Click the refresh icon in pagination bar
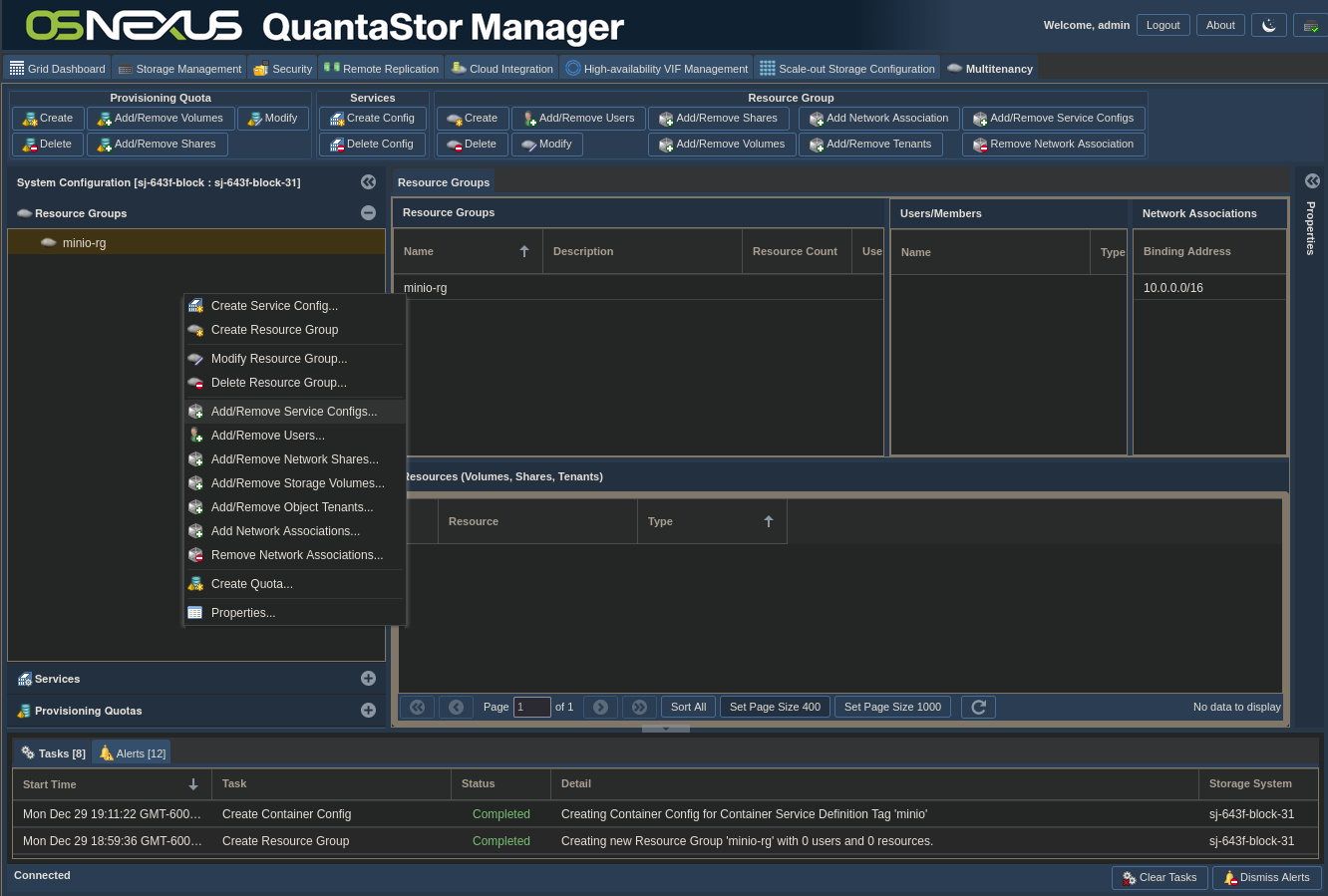The width and height of the screenshot is (1328, 896). pos(978,707)
